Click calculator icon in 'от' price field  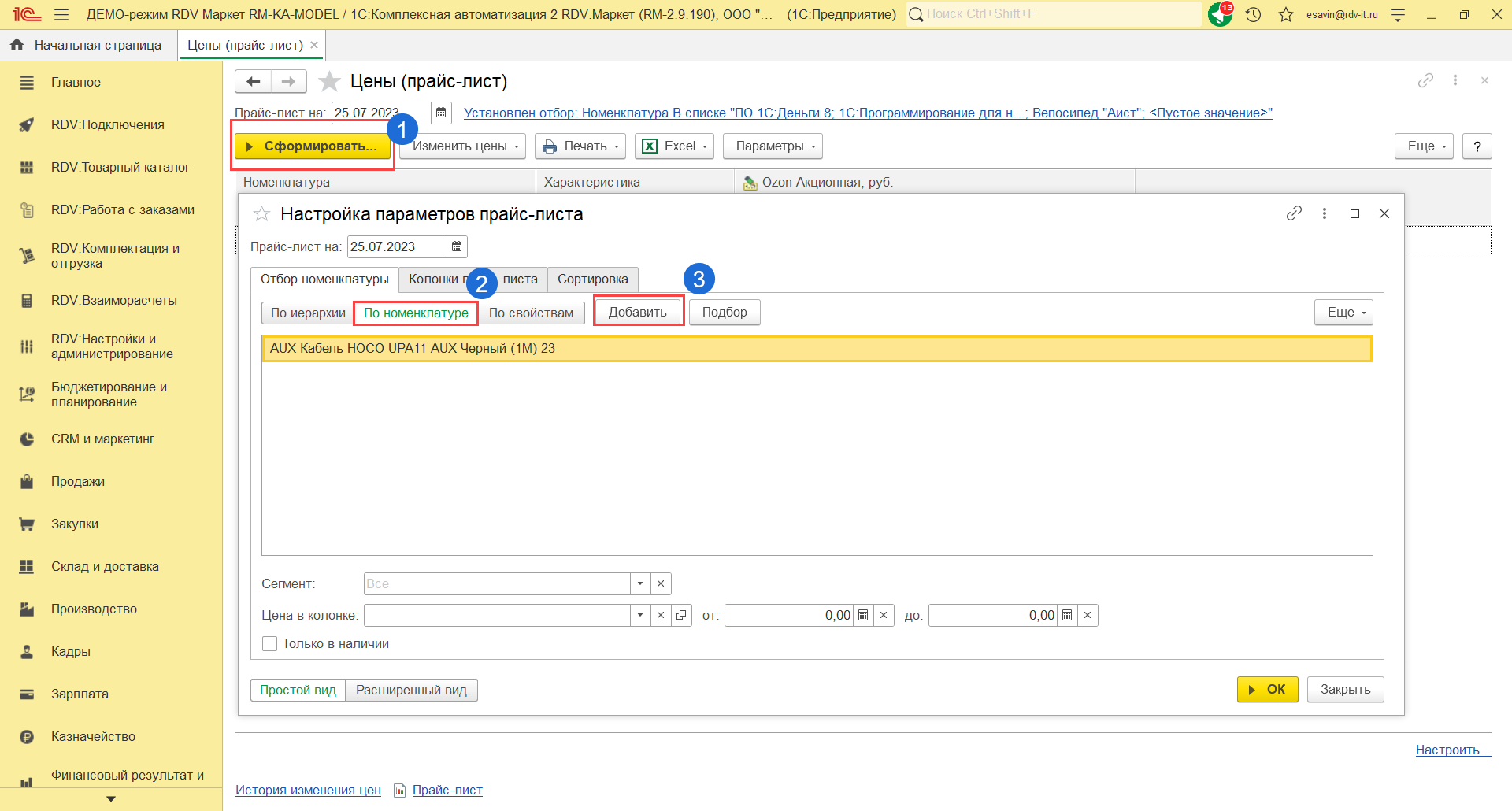point(863,616)
